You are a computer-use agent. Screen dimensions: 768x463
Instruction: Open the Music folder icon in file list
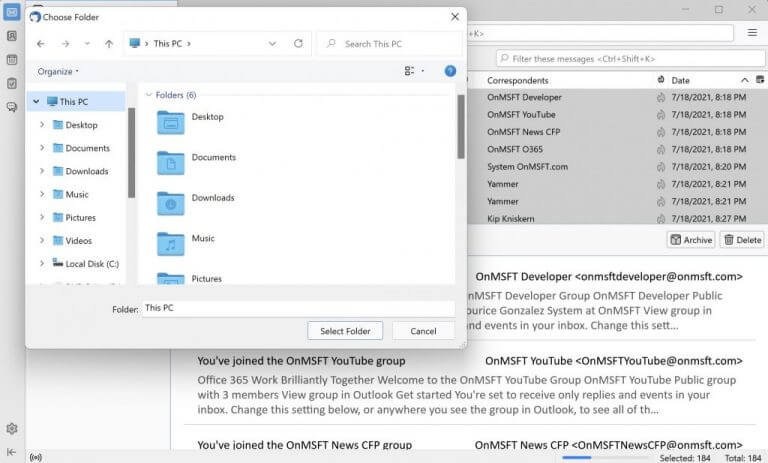(x=170, y=244)
